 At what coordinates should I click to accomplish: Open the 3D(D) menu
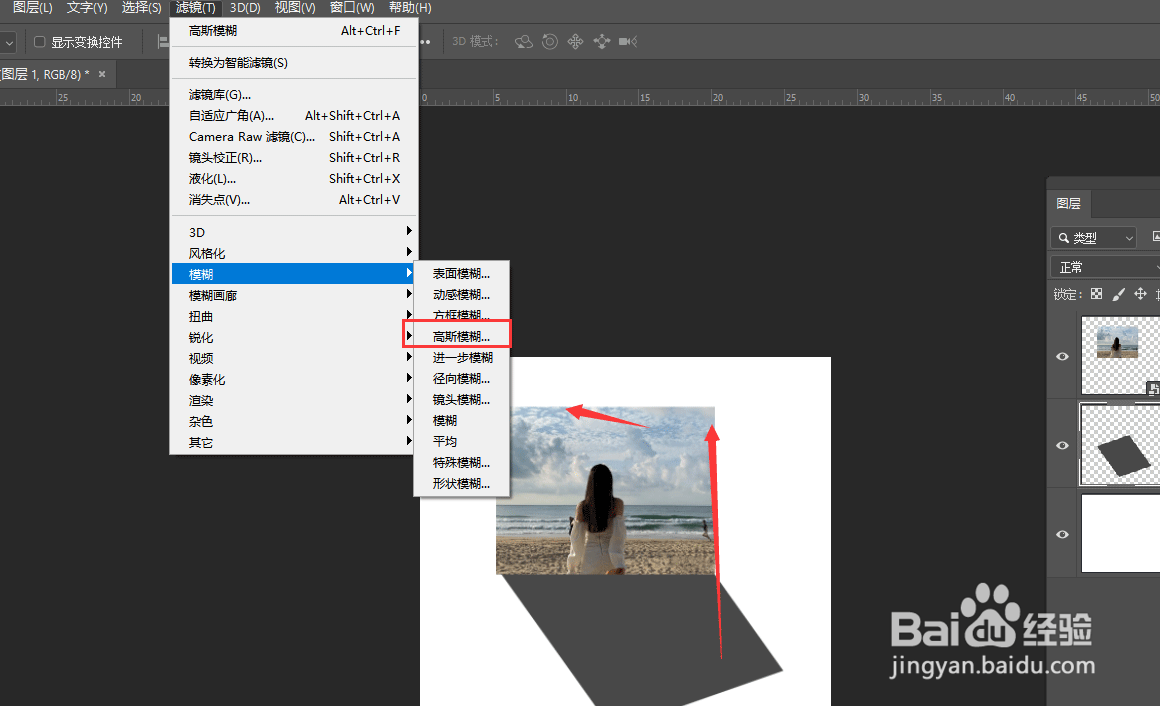click(x=245, y=7)
